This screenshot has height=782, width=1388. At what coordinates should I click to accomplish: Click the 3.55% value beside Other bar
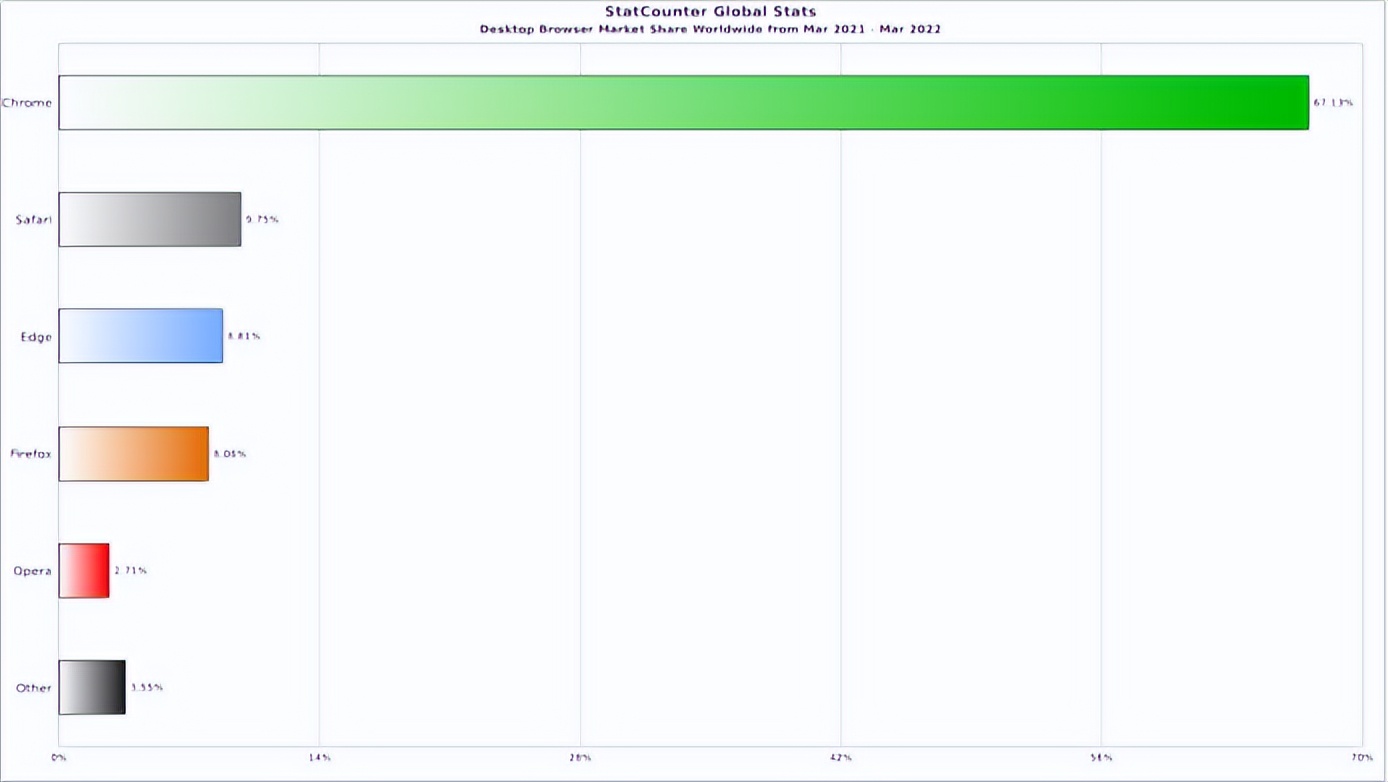147,688
